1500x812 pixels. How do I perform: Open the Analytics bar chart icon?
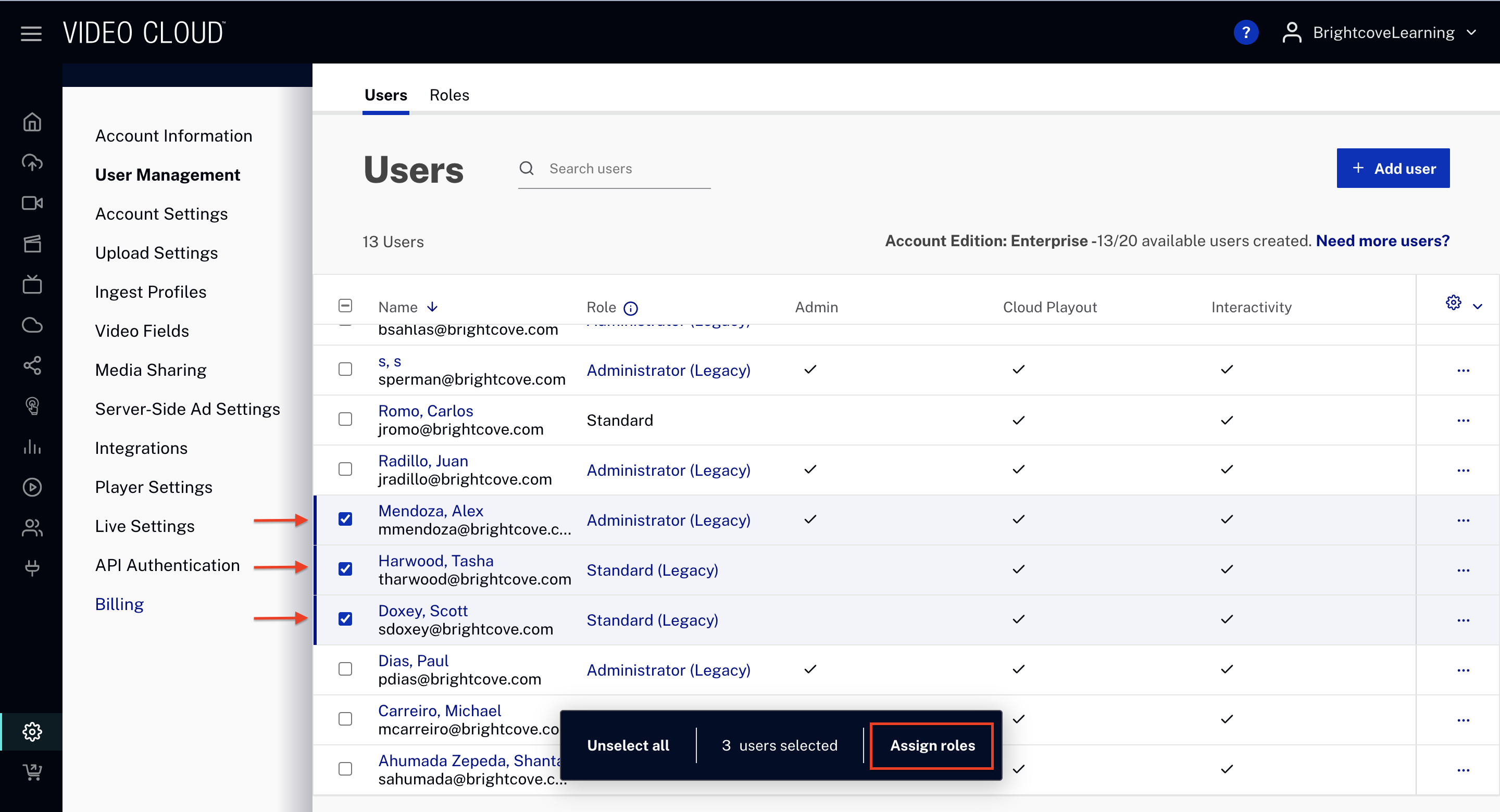pyautogui.click(x=32, y=447)
